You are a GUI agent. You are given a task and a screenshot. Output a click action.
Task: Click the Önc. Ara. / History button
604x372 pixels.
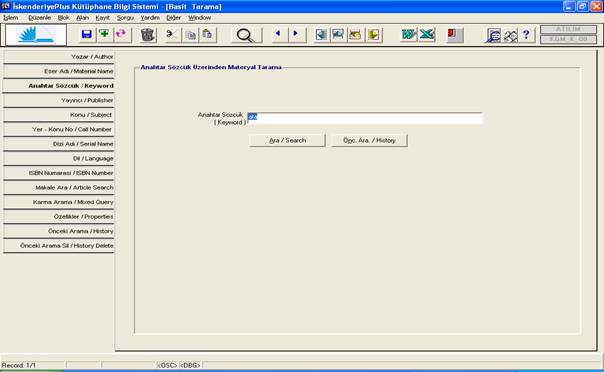(x=369, y=141)
